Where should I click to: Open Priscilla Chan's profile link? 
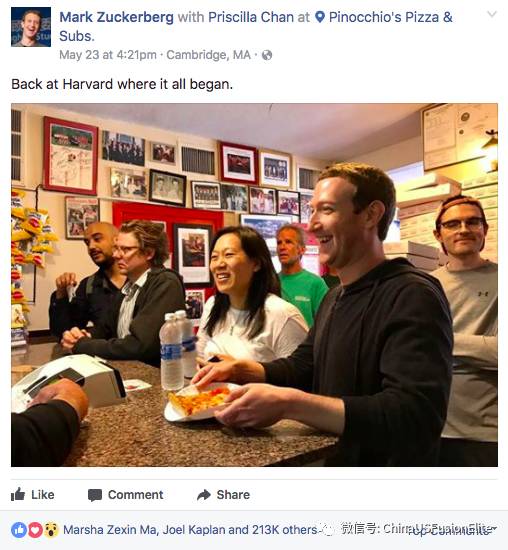251,17
